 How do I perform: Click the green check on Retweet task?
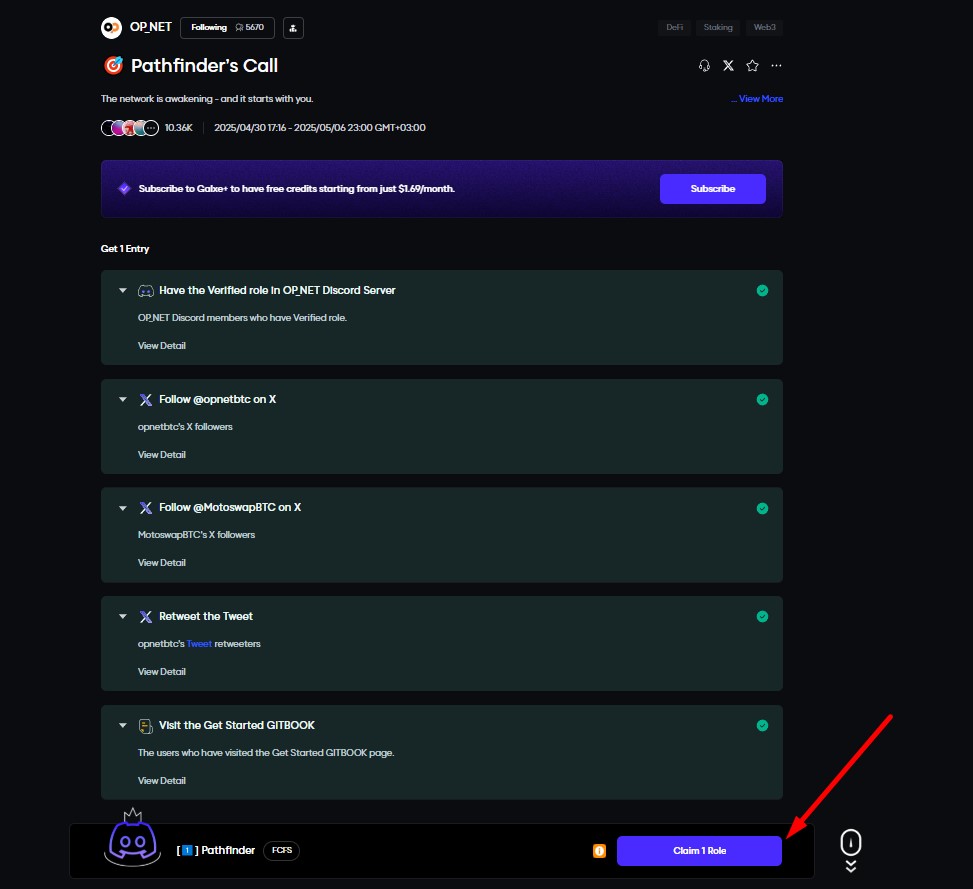(x=762, y=617)
